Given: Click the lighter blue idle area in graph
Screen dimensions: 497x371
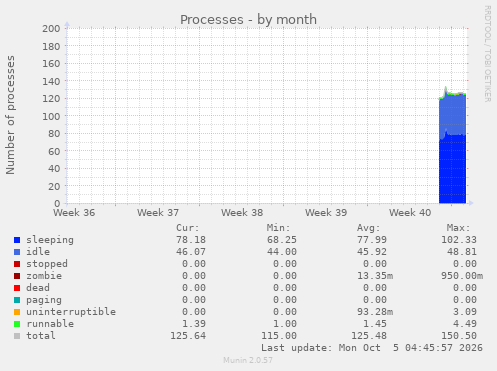Looking at the screenshot, I should point(452,115).
